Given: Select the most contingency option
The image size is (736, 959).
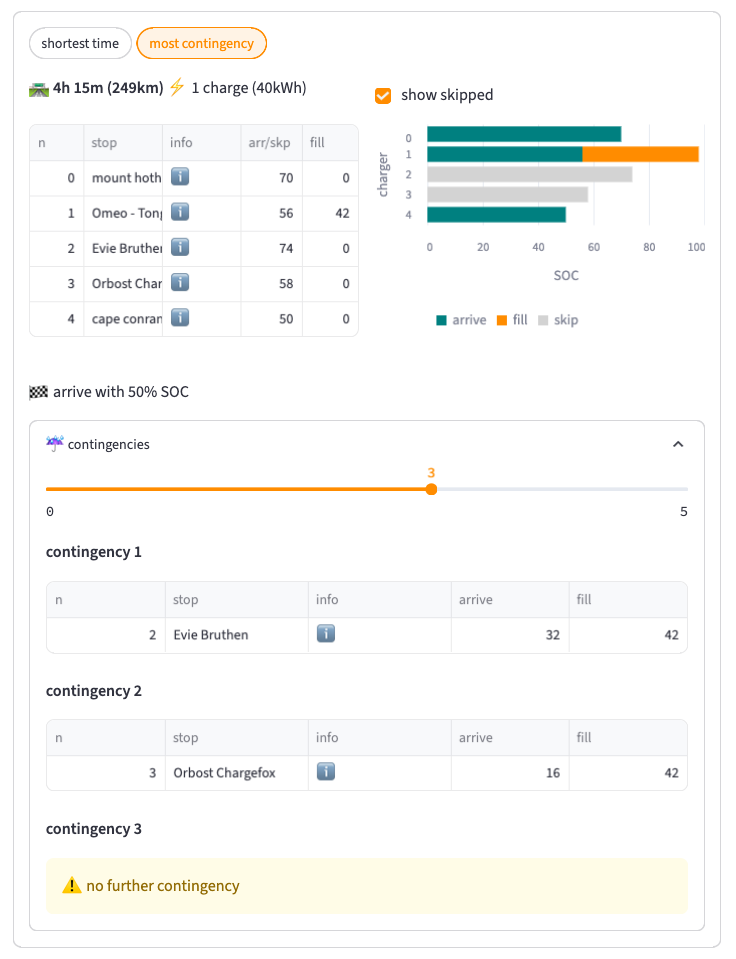Looking at the screenshot, I should coord(202,43).
